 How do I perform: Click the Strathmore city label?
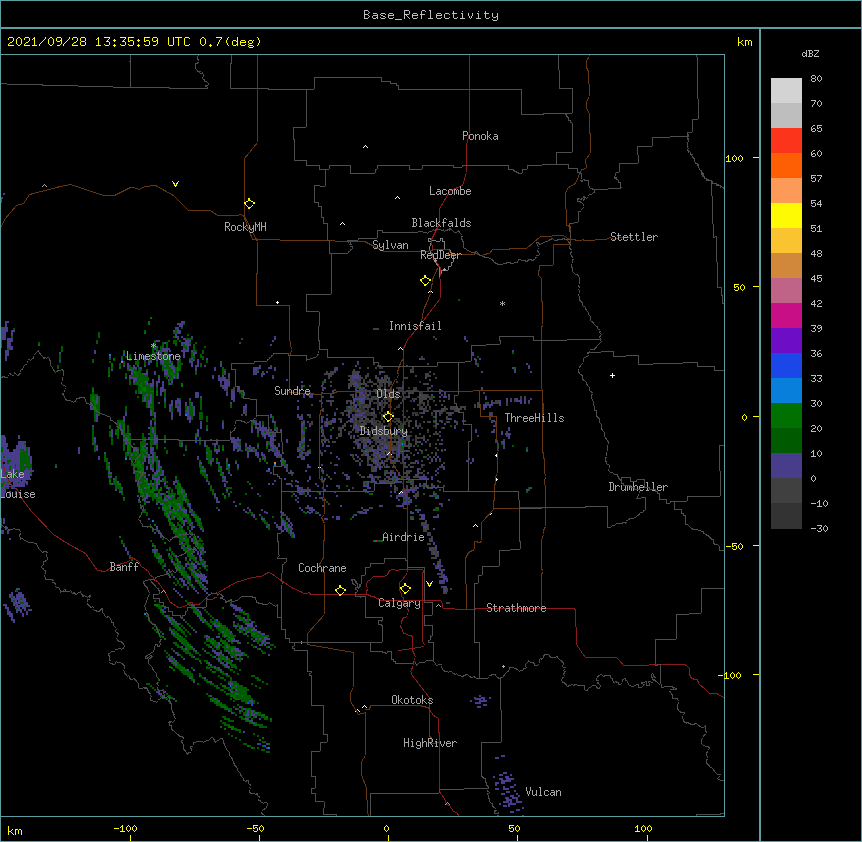click(516, 608)
